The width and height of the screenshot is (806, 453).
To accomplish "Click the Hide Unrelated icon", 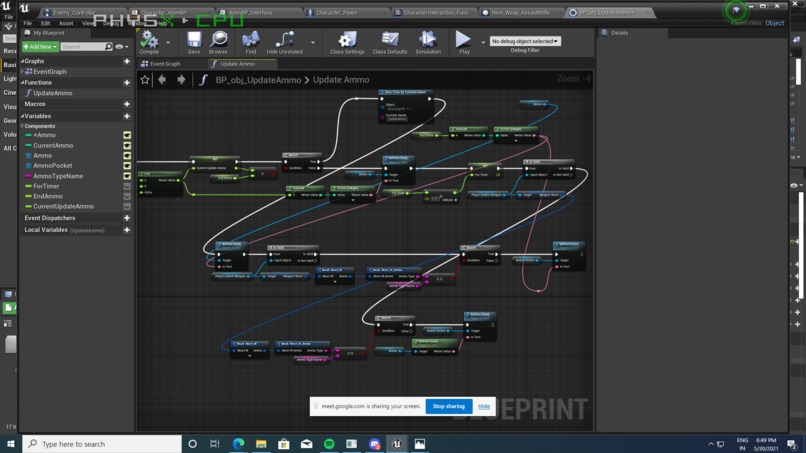I will point(284,41).
